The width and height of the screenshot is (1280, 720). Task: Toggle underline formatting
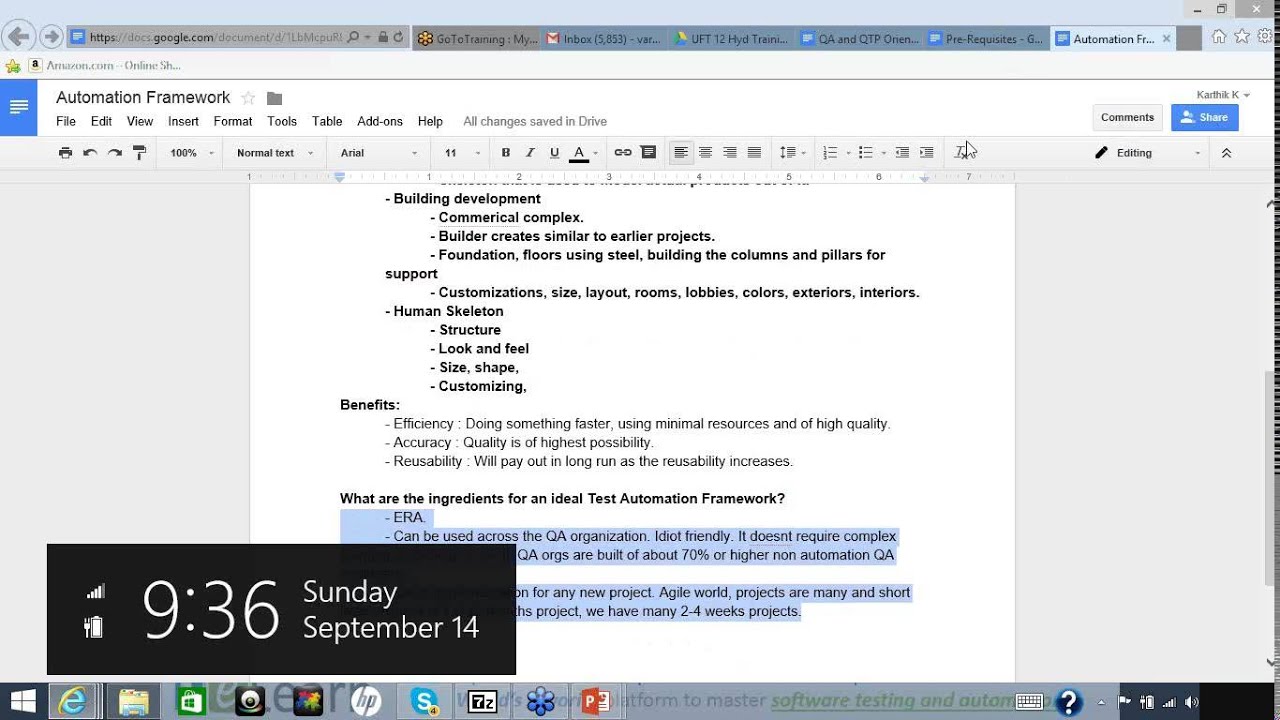554,153
